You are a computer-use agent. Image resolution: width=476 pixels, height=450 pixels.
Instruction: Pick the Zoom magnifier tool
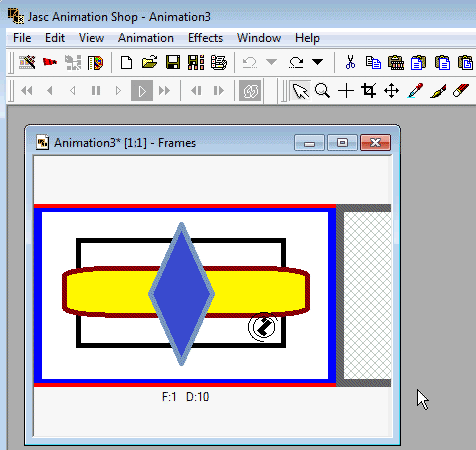[x=322, y=90]
